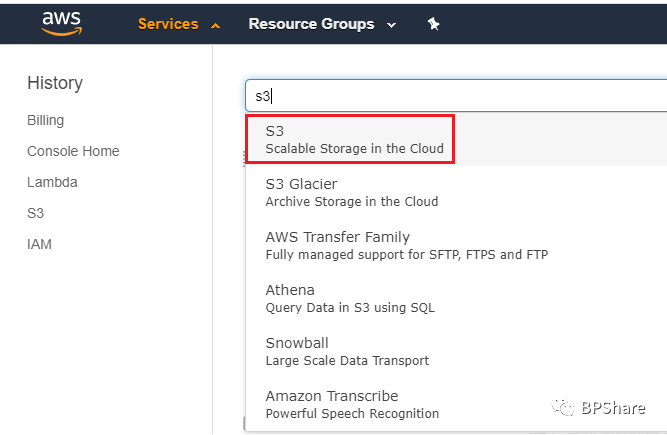Collapse the Services menu using its orange caret
The width and height of the screenshot is (667, 435).
[x=216, y=25]
